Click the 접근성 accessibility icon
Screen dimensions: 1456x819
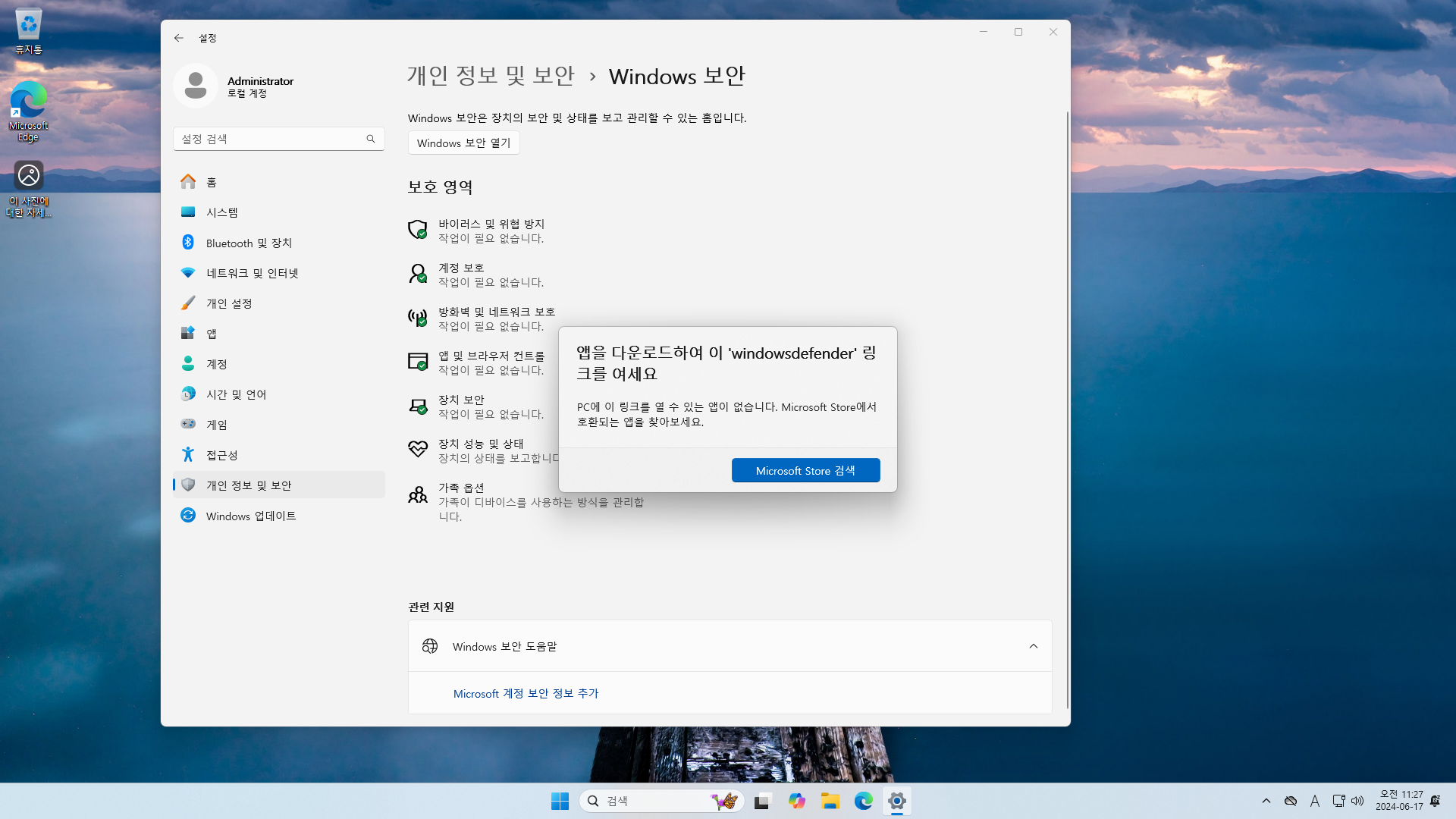click(188, 454)
